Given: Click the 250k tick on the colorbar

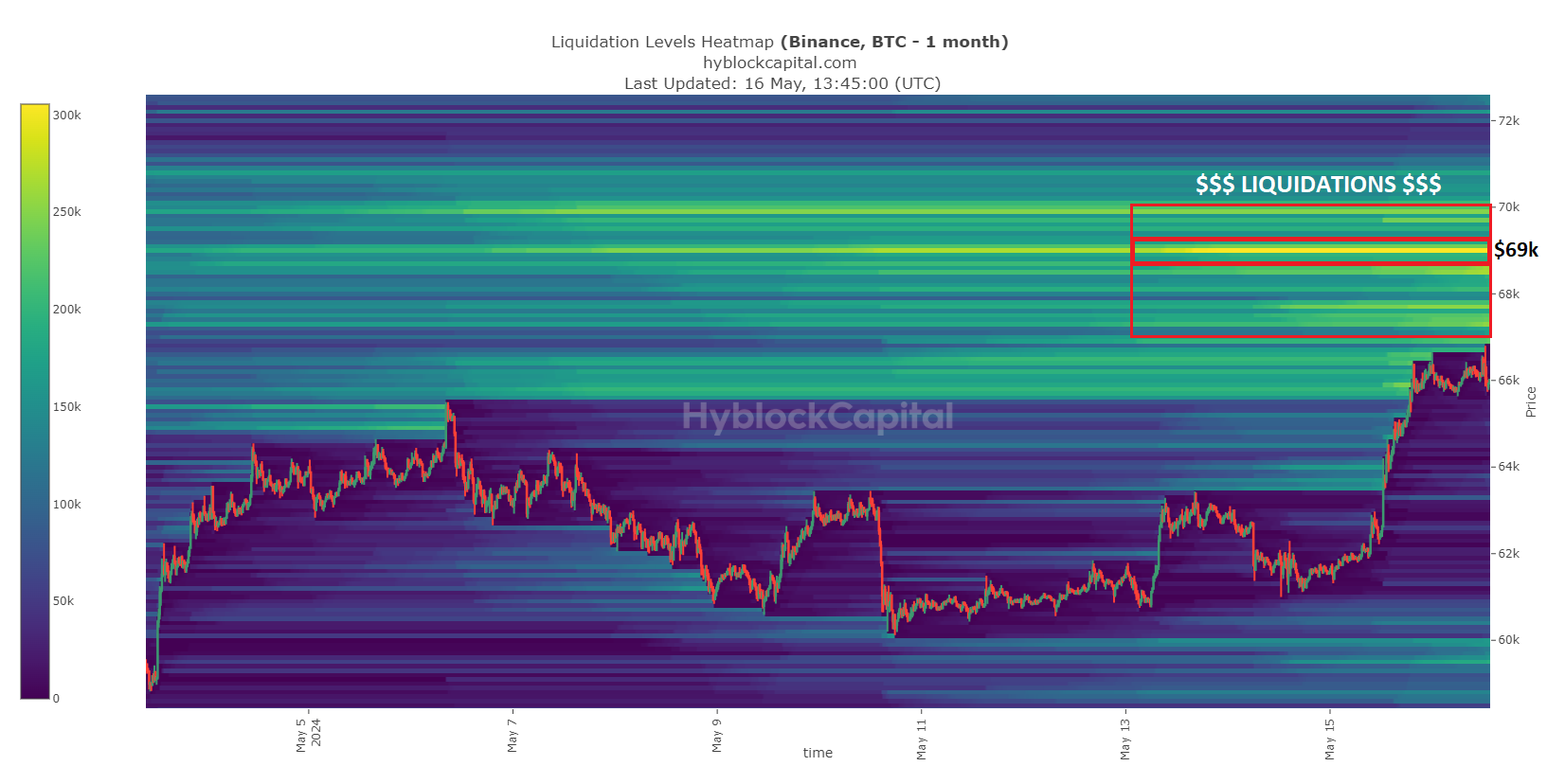Looking at the screenshot, I should (x=66, y=212).
